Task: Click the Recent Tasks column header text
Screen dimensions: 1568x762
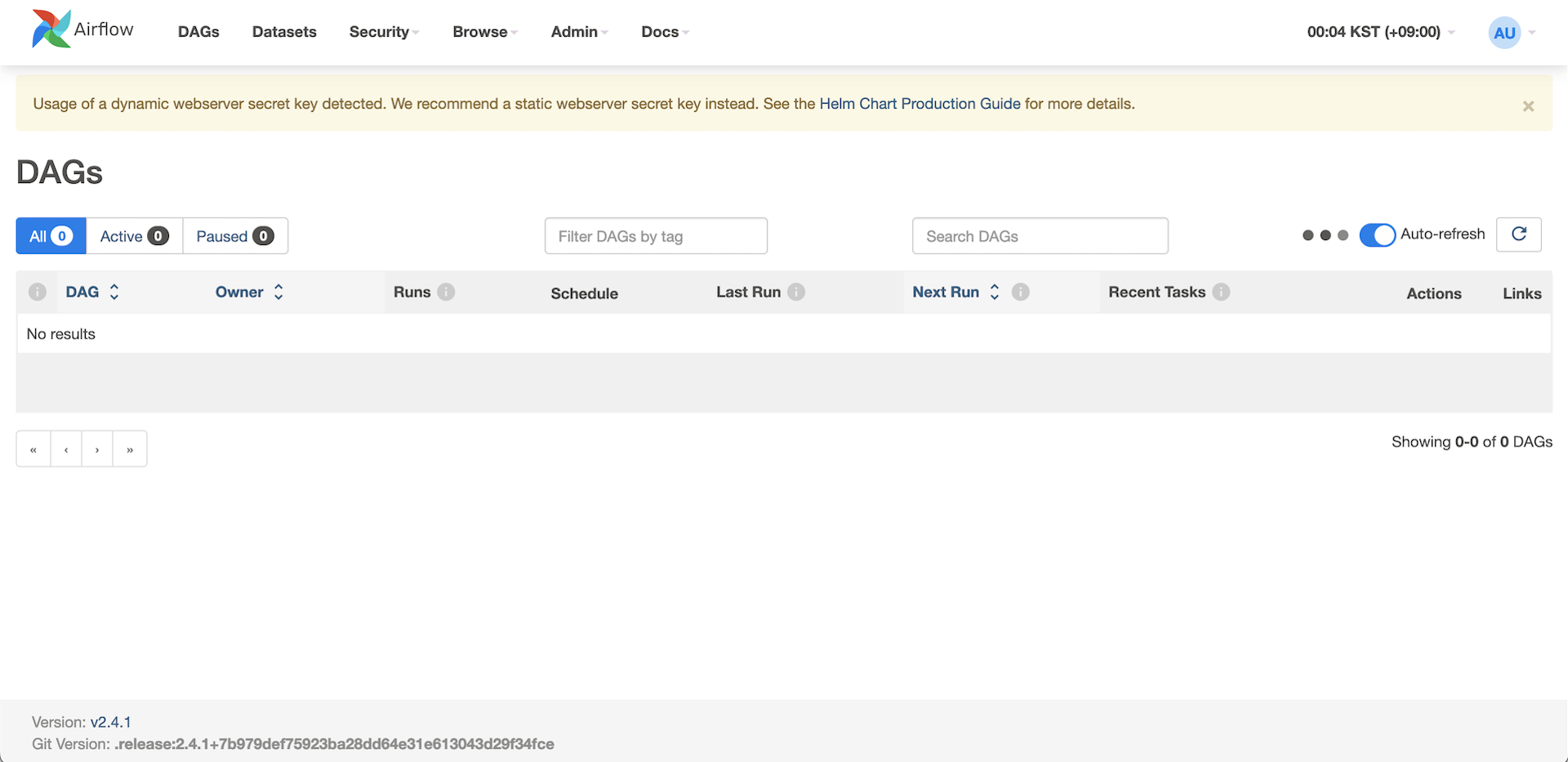Action: (1156, 292)
